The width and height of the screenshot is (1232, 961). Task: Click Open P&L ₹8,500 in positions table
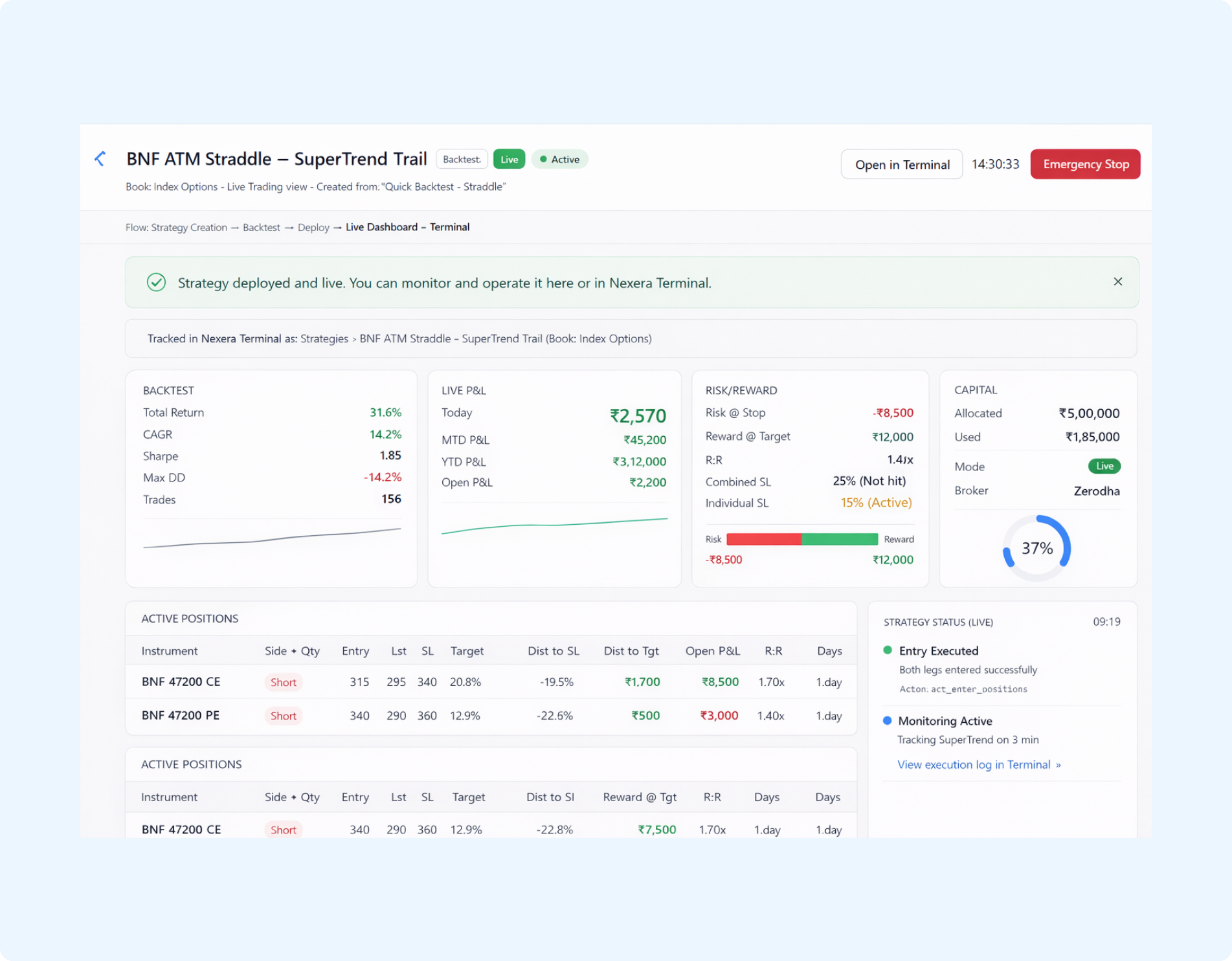(x=720, y=682)
